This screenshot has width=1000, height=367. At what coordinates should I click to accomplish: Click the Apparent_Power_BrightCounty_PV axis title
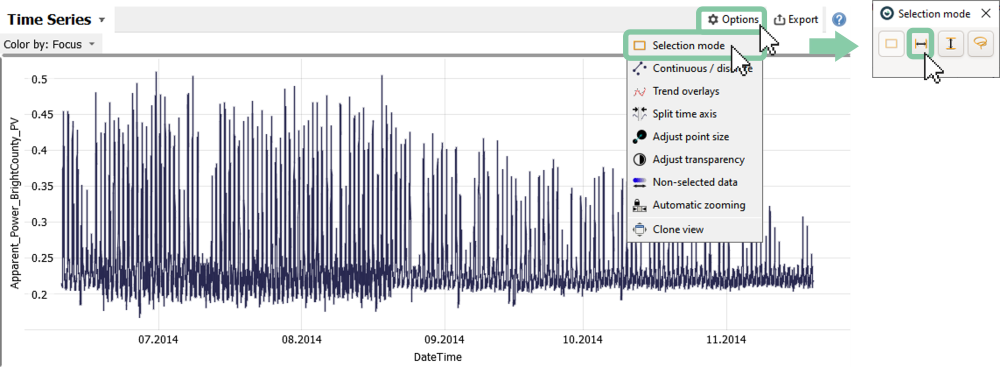15,202
